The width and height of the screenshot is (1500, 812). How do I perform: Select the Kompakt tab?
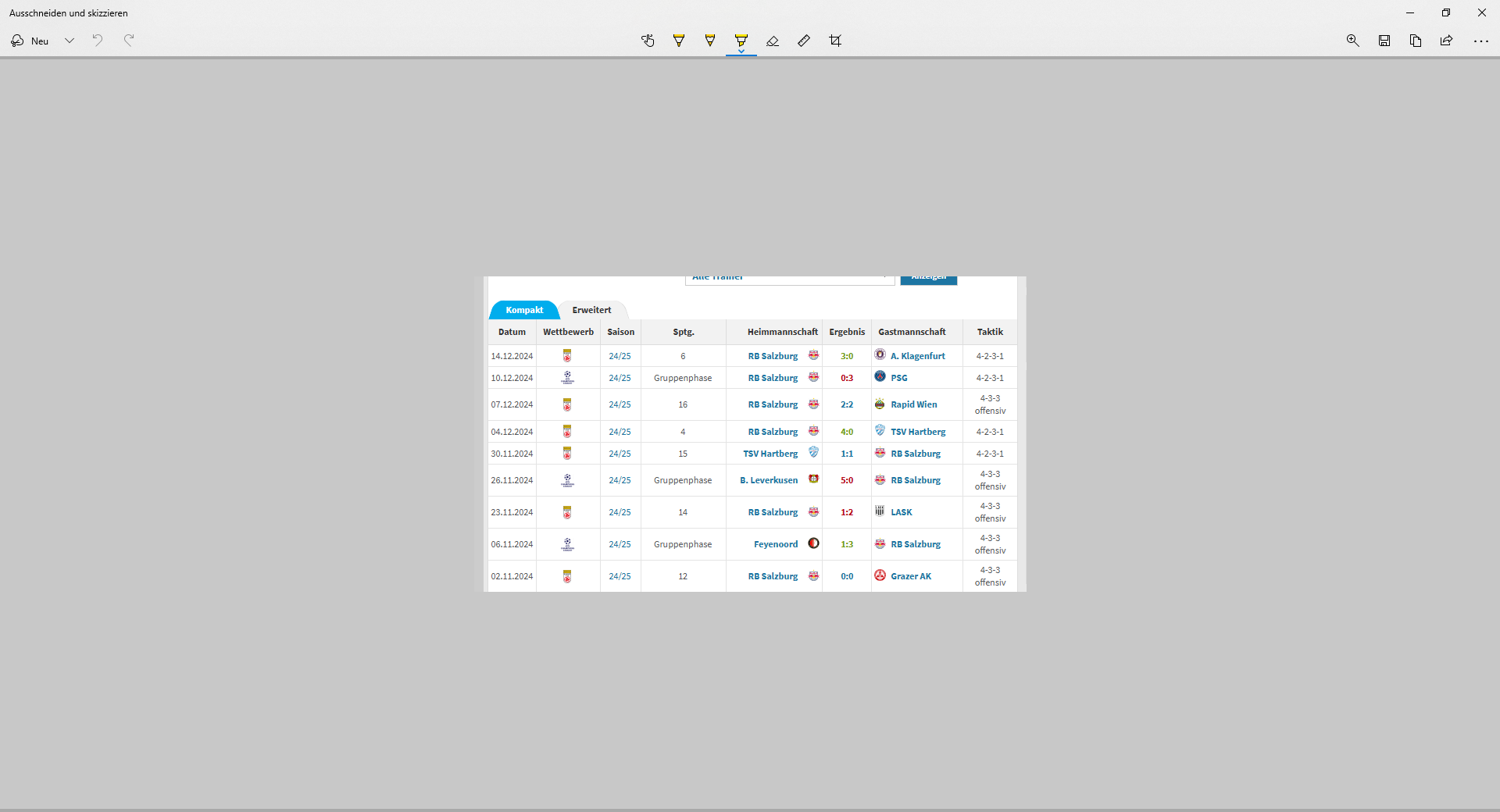pos(524,310)
